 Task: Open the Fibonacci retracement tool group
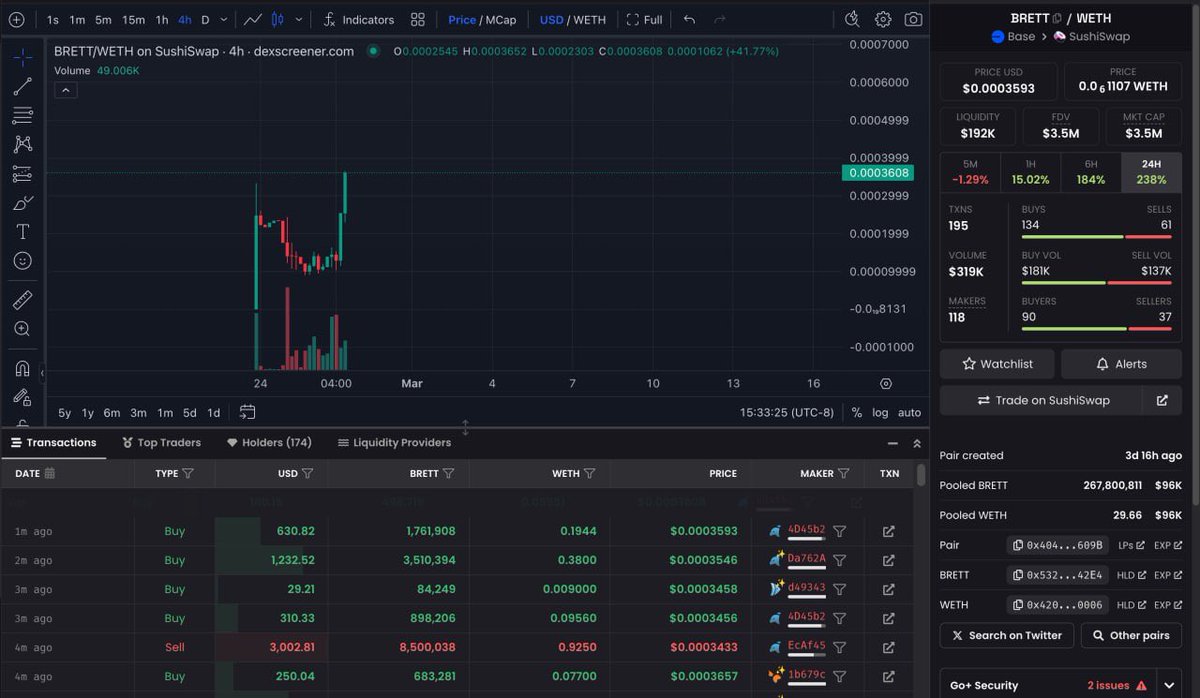pos(22,116)
